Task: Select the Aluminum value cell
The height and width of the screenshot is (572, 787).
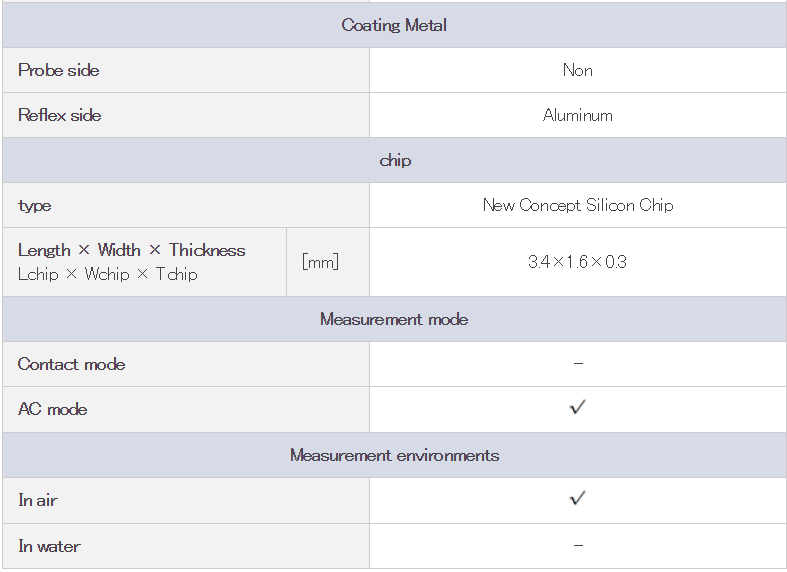Action: pos(577,115)
